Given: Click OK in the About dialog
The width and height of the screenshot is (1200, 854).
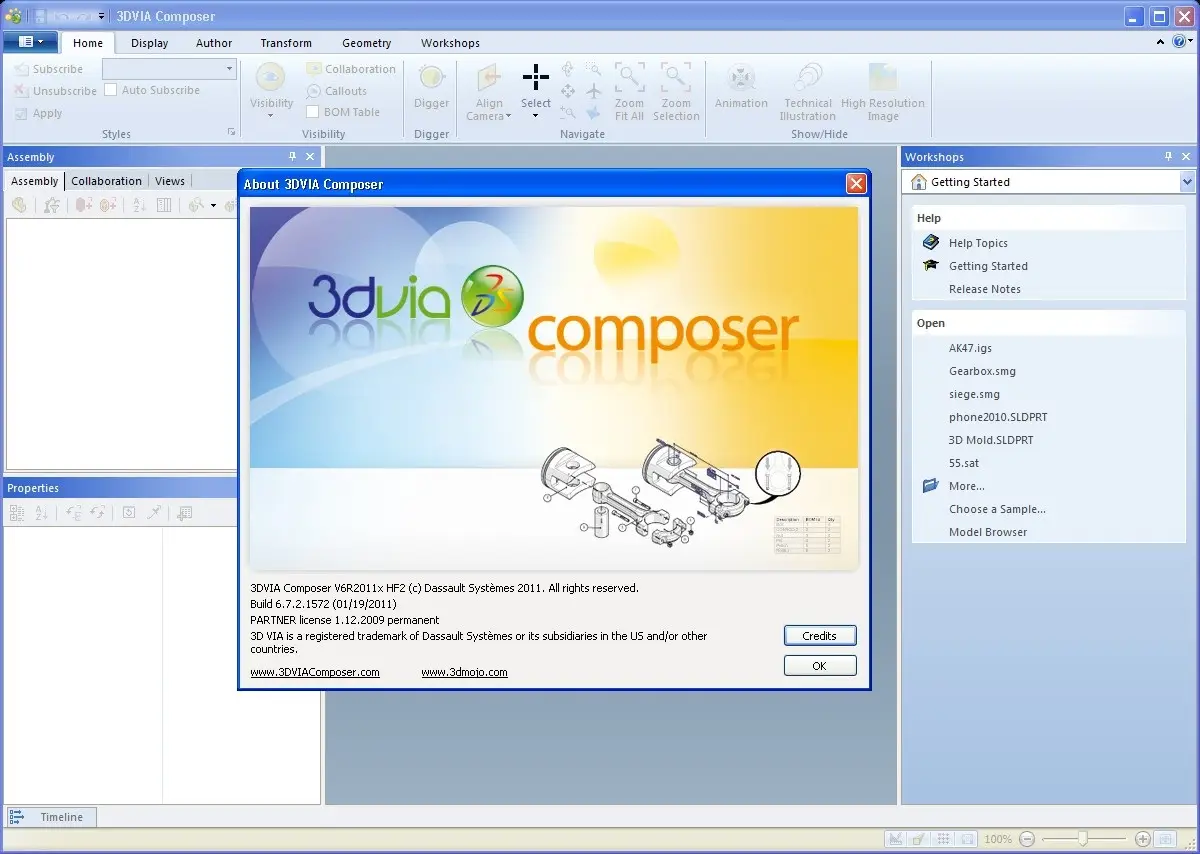Looking at the screenshot, I should point(820,666).
